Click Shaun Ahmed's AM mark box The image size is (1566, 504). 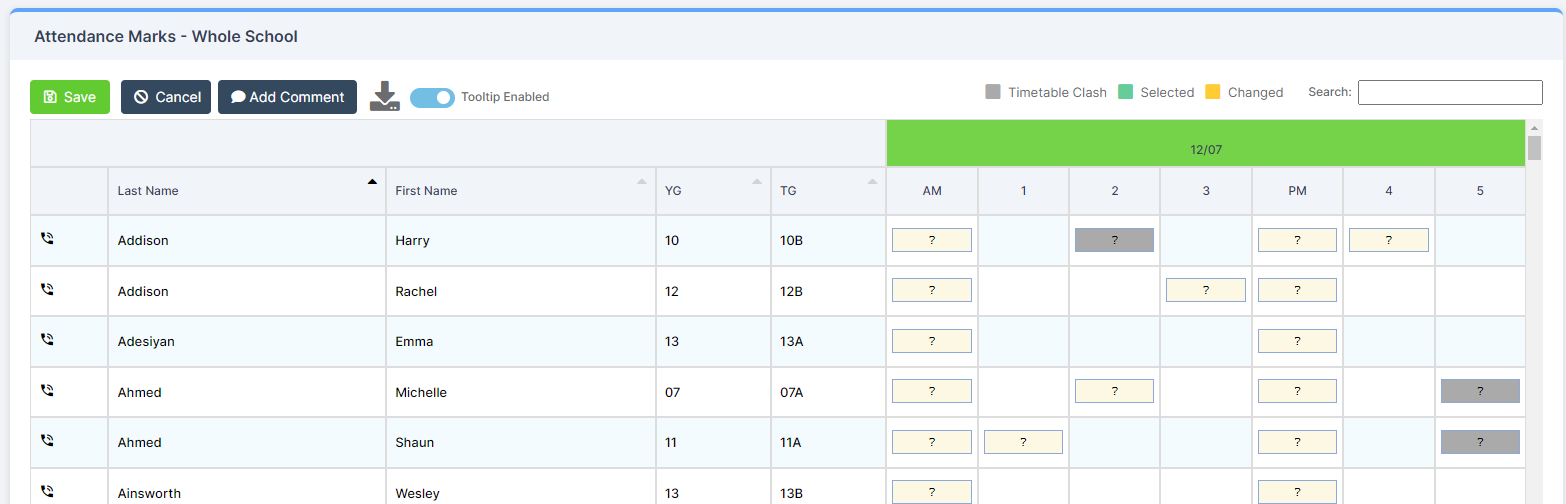pyautogui.click(x=932, y=442)
